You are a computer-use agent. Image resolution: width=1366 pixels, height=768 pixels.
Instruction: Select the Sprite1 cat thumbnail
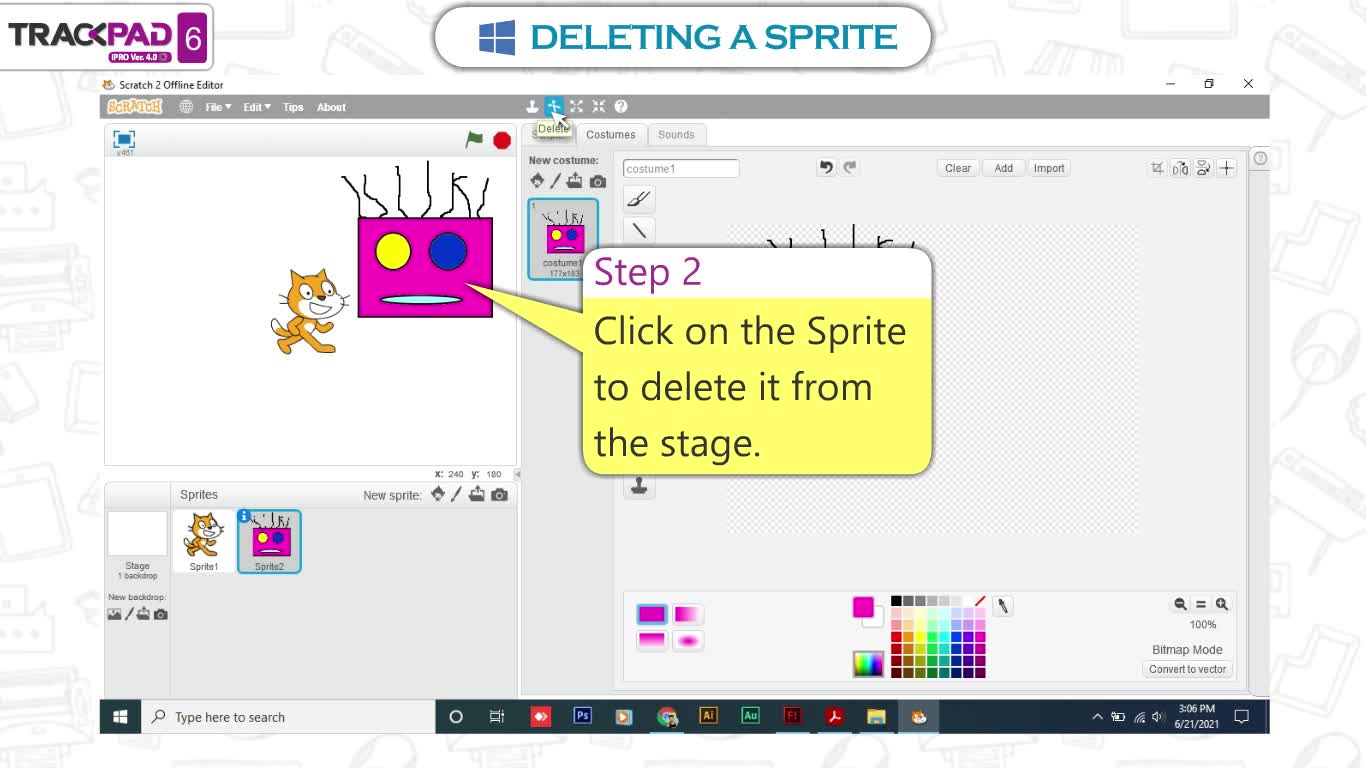[204, 541]
